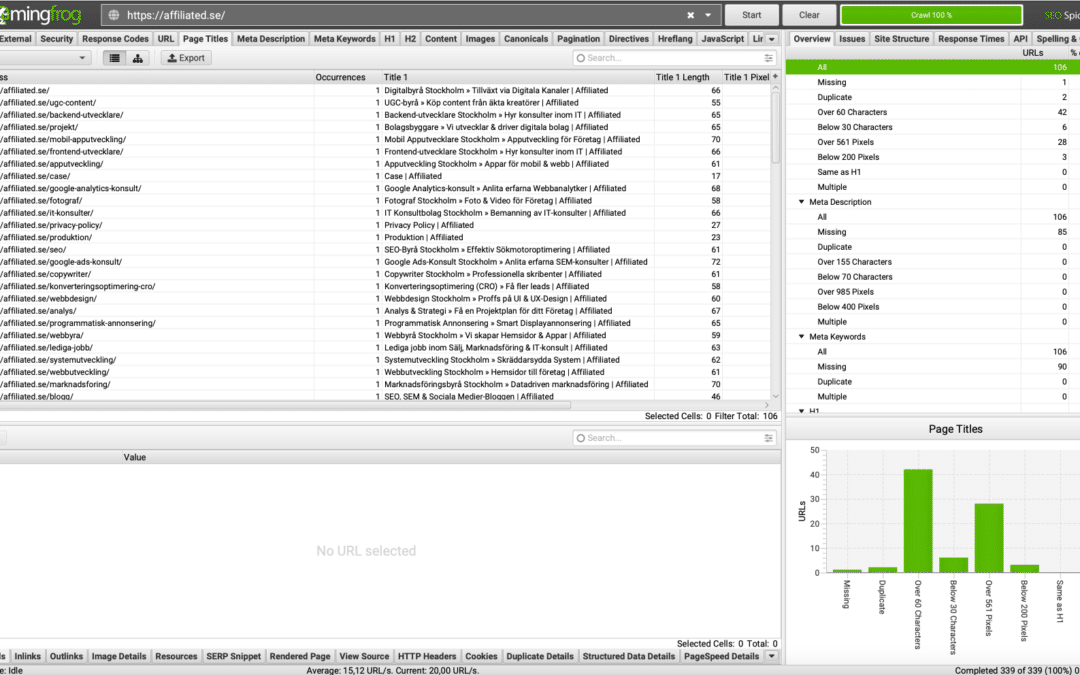Click the globe icon in the URL bar
Screen dimensions: 1080x675
point(114,15)
